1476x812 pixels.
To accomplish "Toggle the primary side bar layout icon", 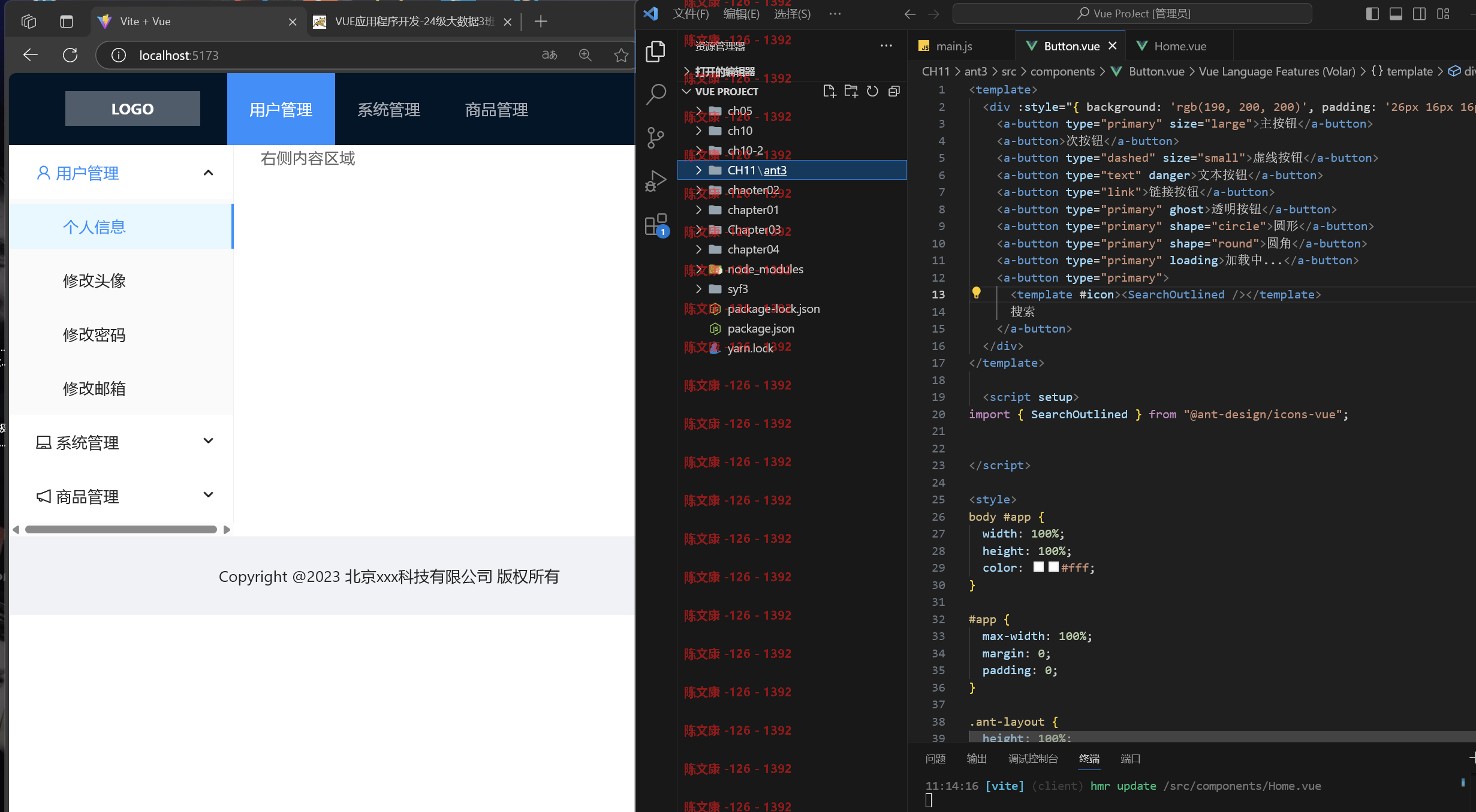I will pos(1372,14).
